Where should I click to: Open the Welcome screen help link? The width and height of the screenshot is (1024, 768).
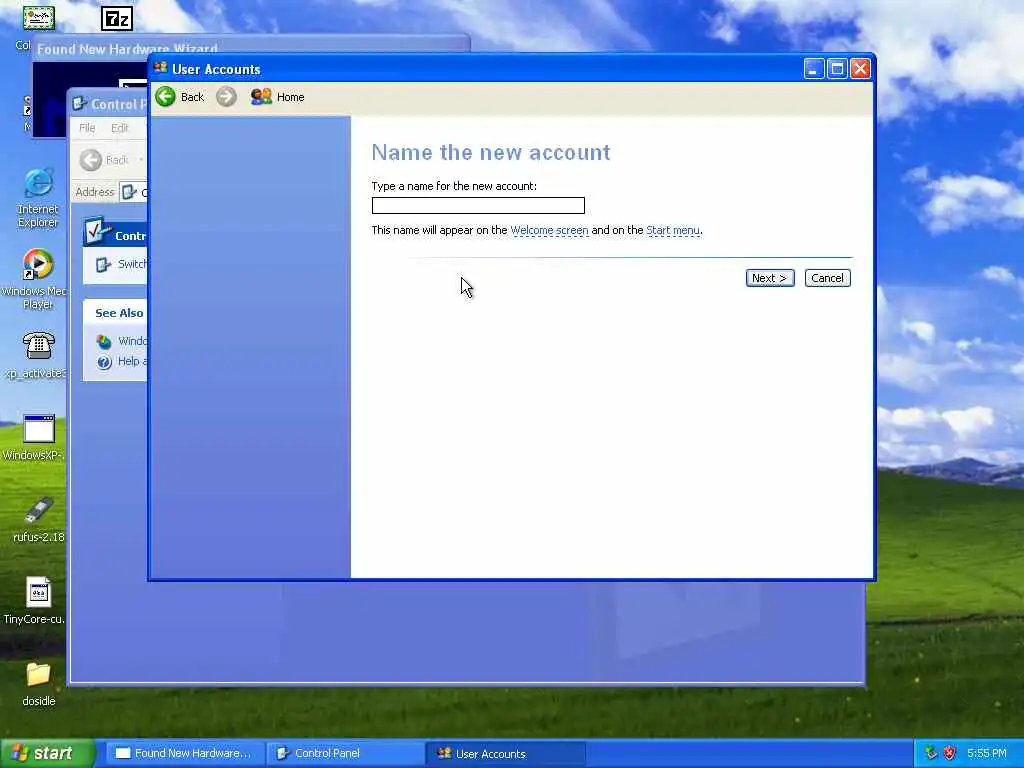(x=549, y=231)
